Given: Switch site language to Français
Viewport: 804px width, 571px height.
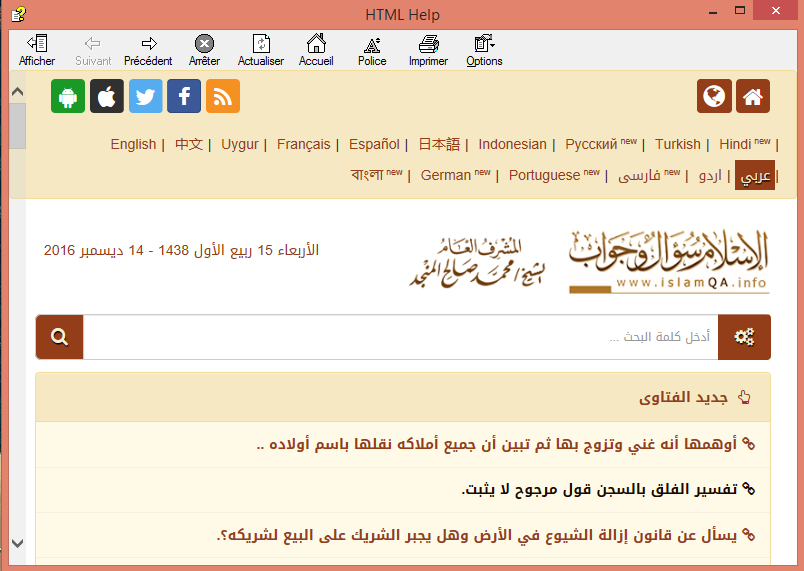Looking at the screenshot, I should pos(304,145).
